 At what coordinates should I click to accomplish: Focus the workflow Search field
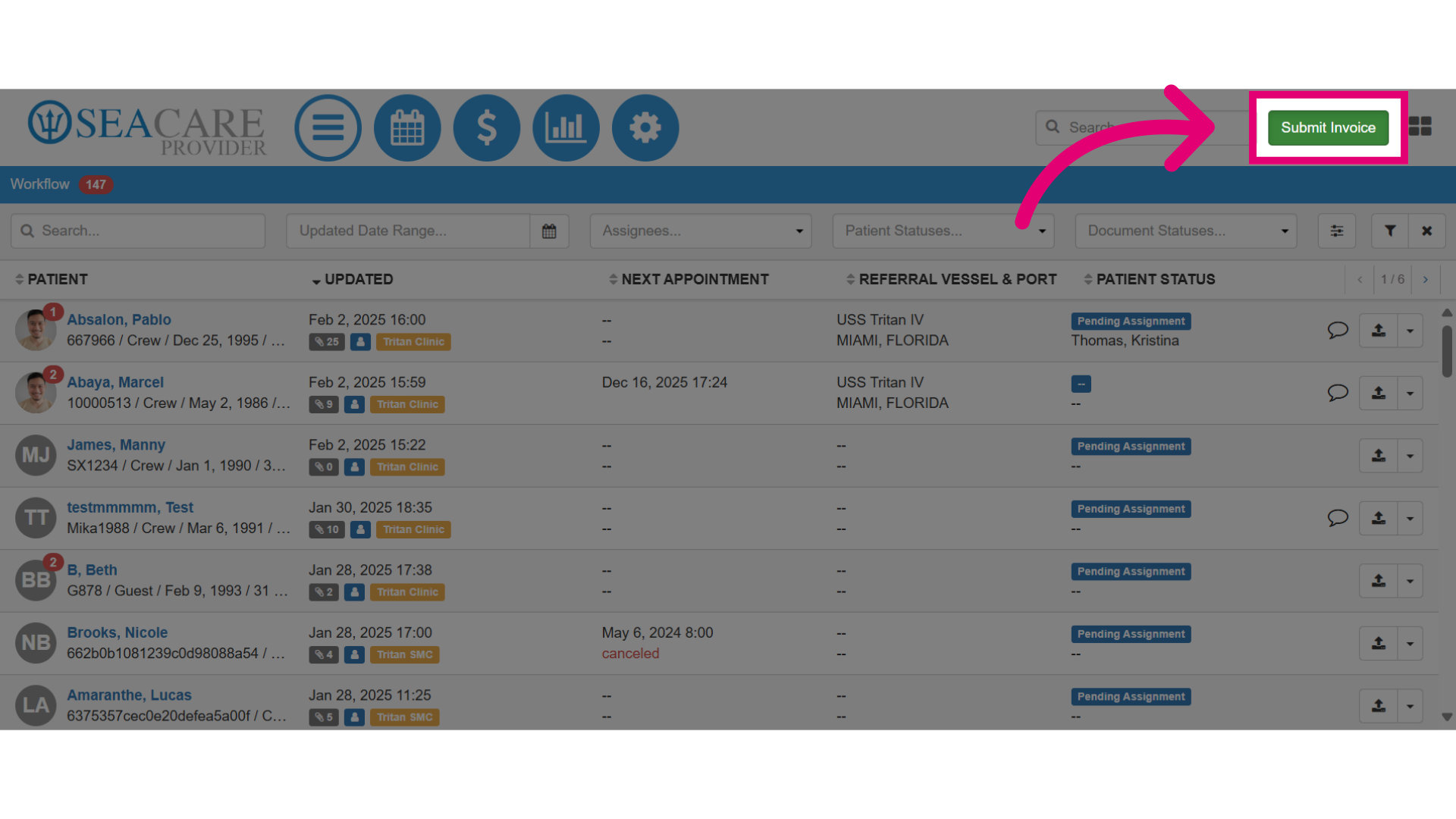138,231
